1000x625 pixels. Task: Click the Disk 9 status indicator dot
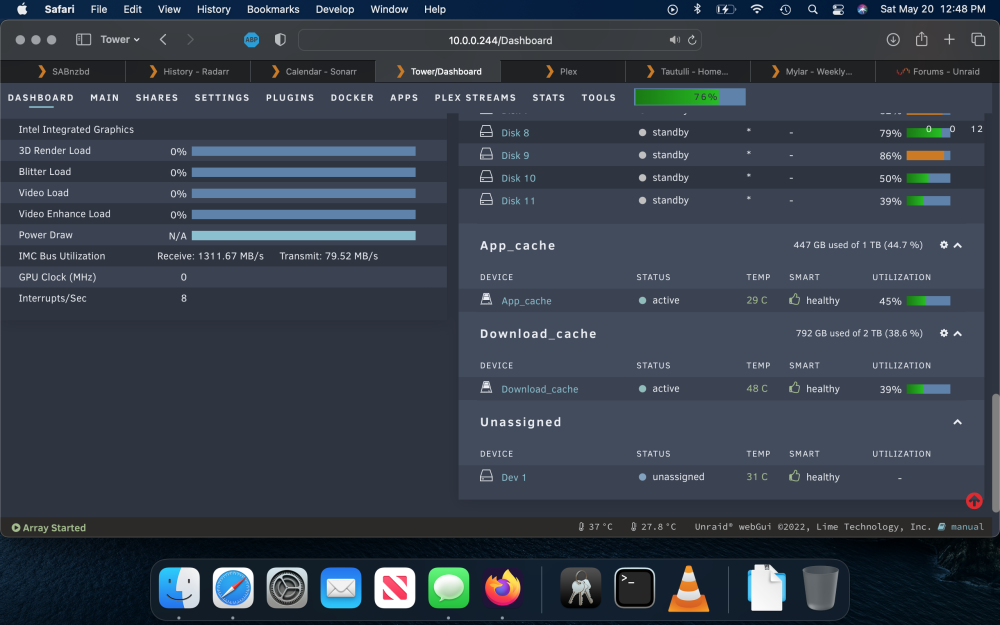pyautogui.click(x=642, y=155)
